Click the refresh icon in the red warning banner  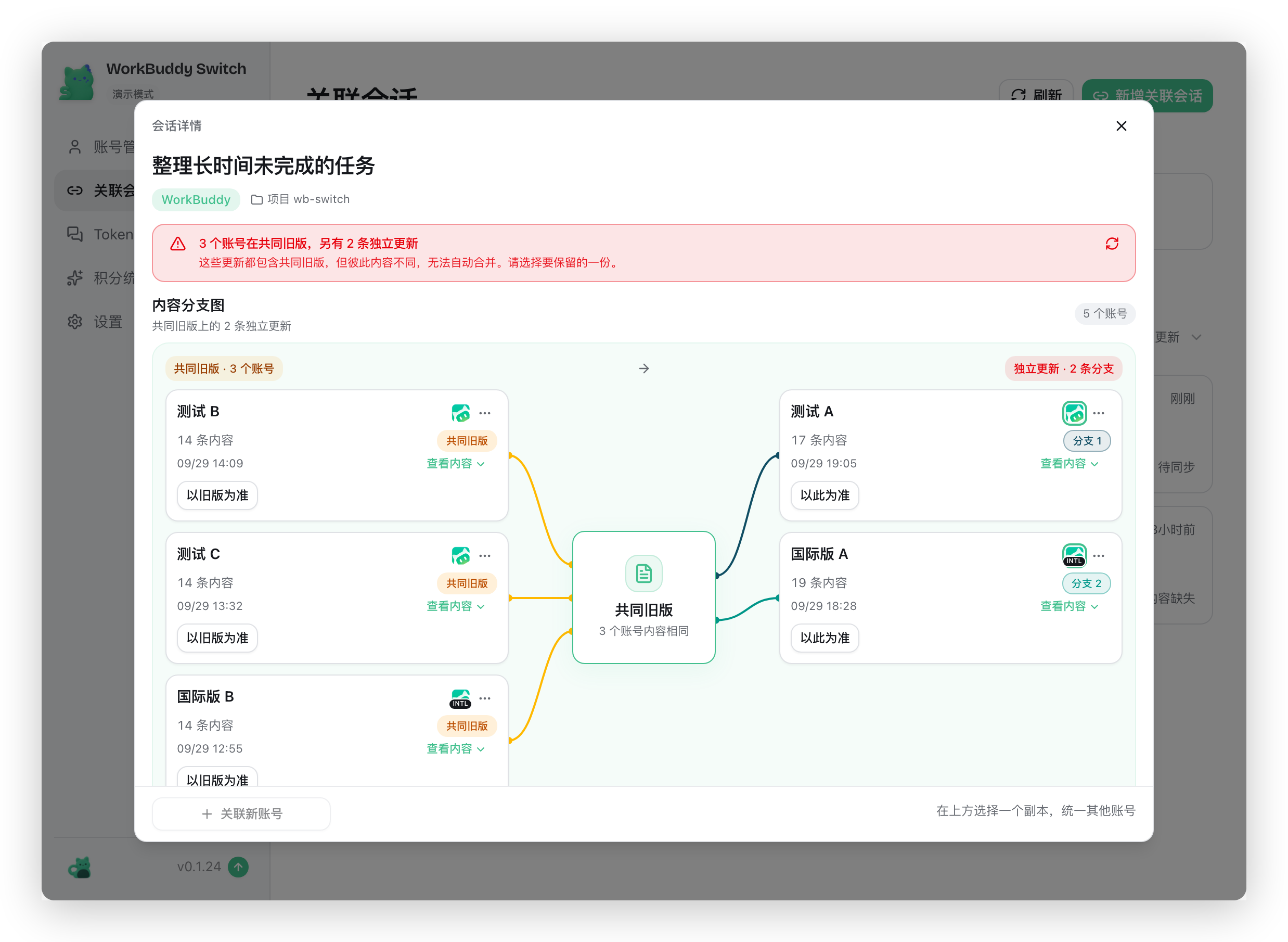click(x=1111, y=244)
